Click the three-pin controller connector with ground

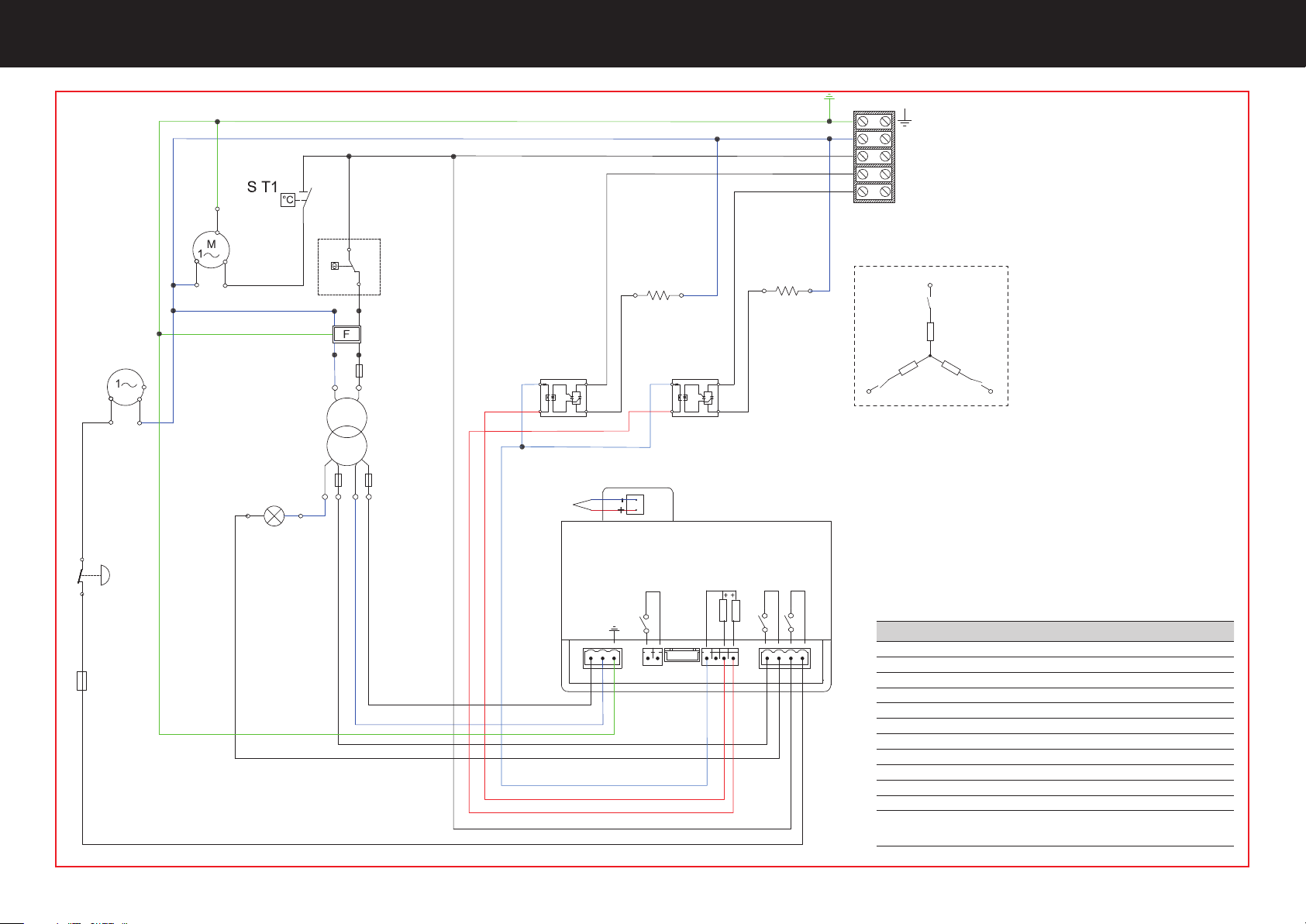pyautogui.click(x=602, y=659)
